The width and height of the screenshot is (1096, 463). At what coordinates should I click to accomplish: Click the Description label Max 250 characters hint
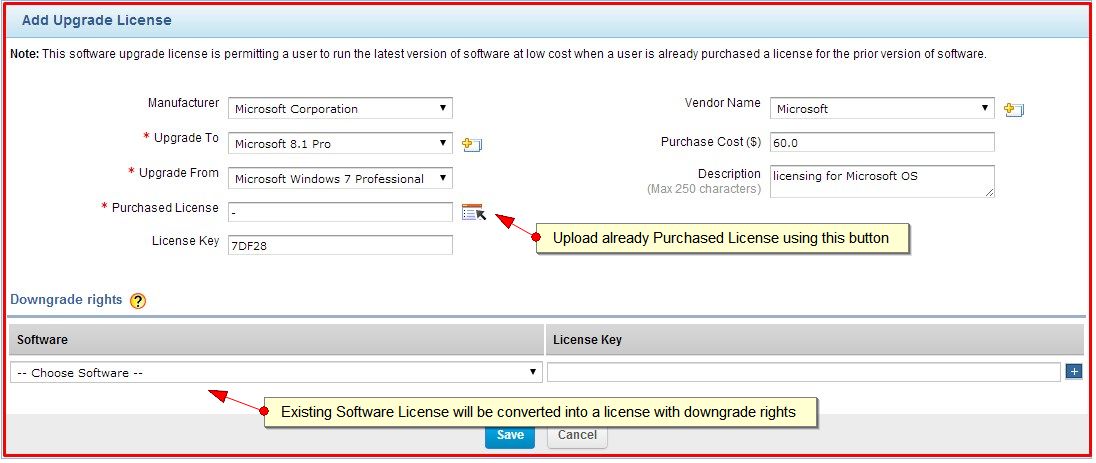(704, 189)
